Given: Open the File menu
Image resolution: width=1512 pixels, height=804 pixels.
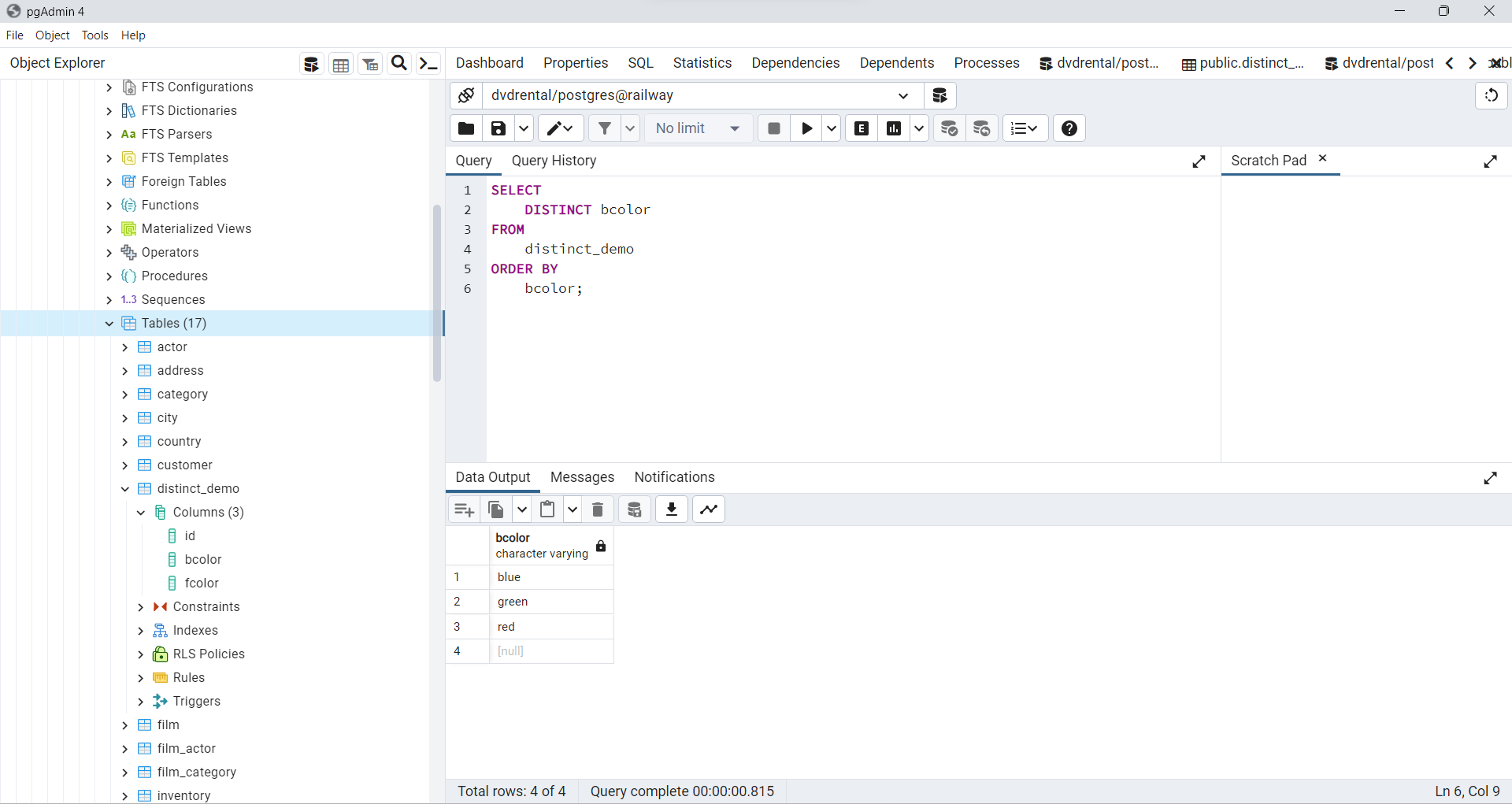Looking at the screenshot, I should click(14, 35).
